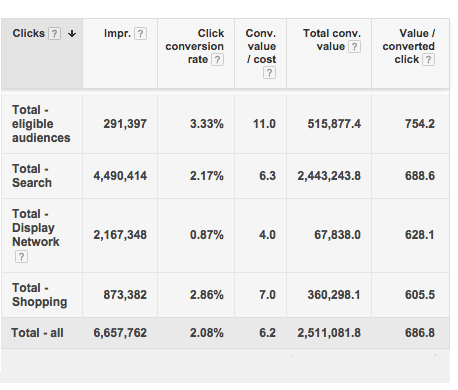Open the help icon next to Impr.
Viewport: 458px width, 390px height.
point(140,34)
